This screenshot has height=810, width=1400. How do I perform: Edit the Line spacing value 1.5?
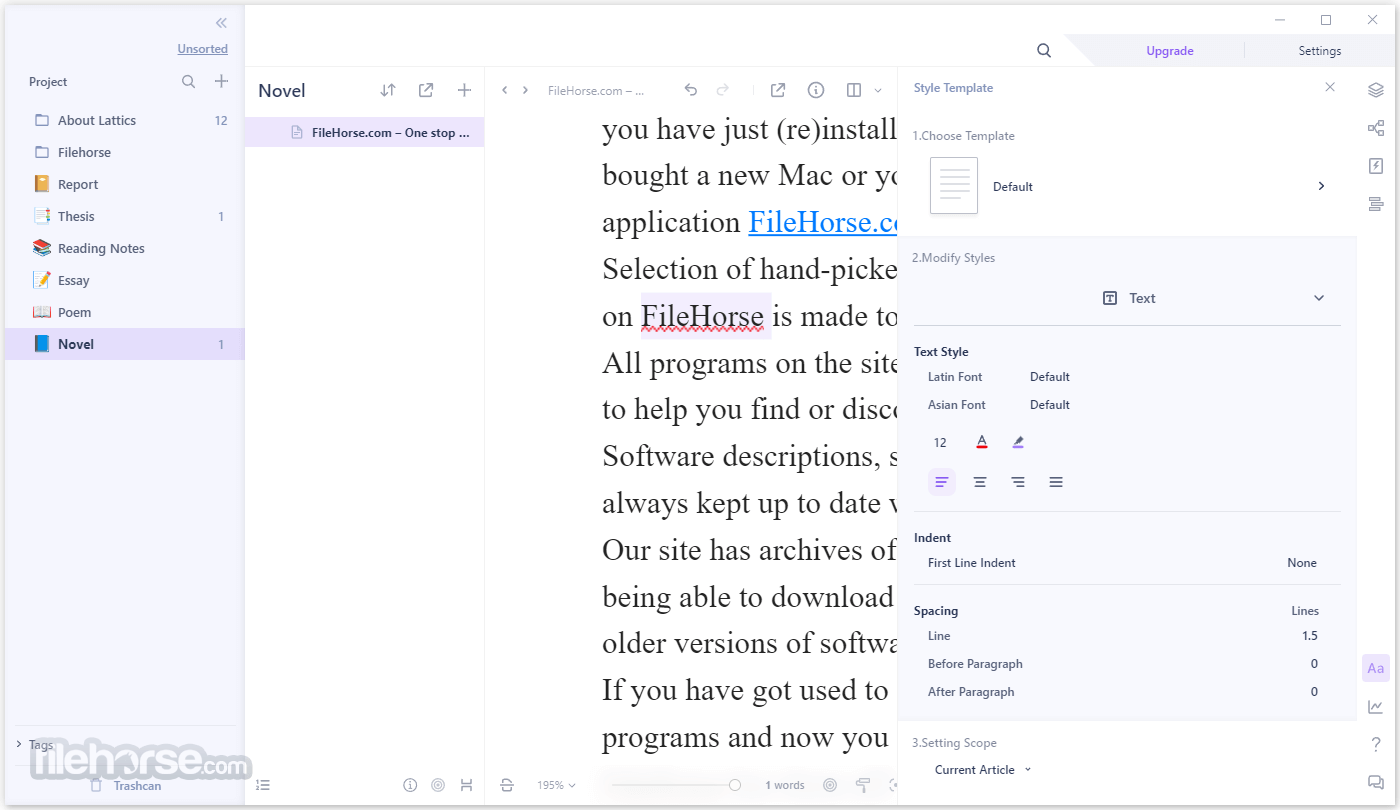tap(1310, 636)
